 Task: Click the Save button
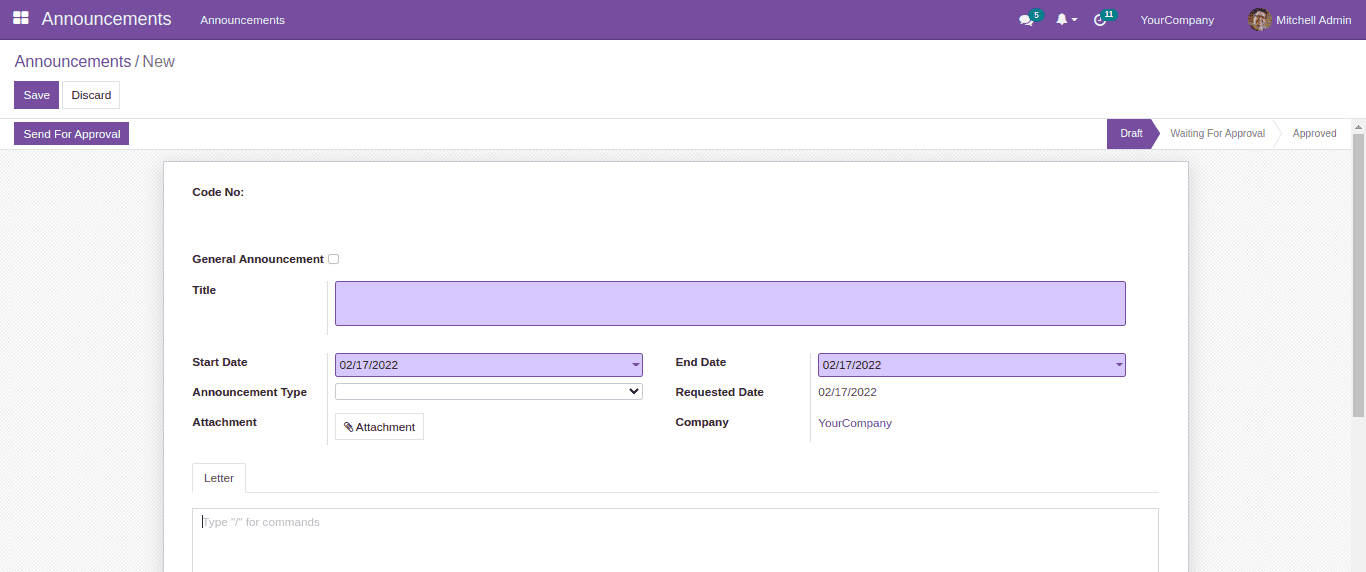36,95
